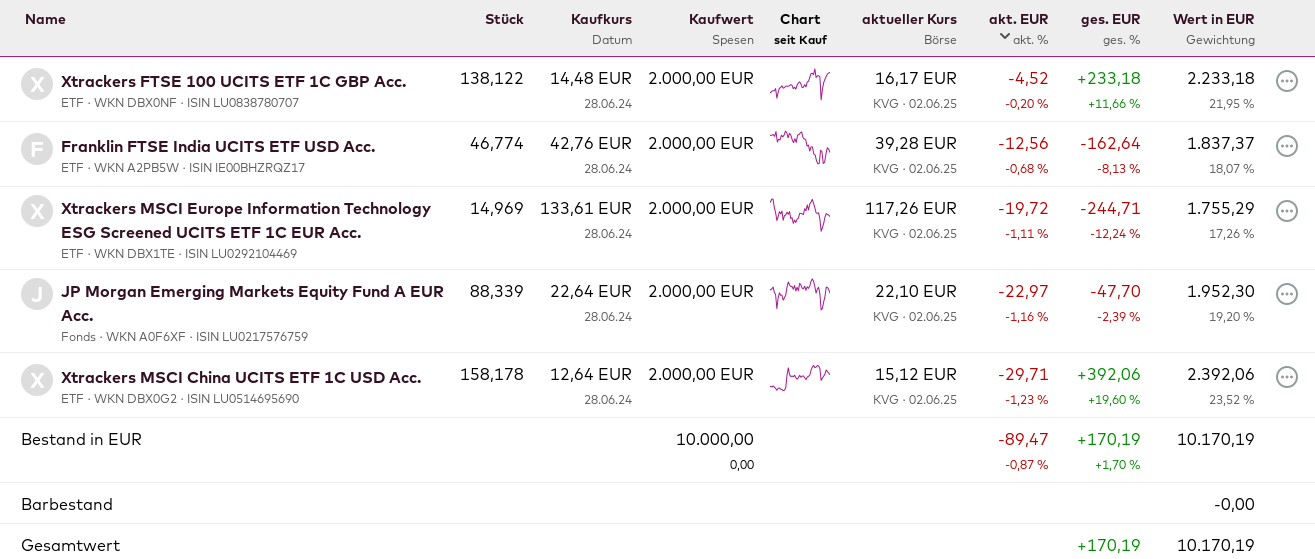Click the X avatar icon of FTSE 100 ETF

click(x=37, y=84)
